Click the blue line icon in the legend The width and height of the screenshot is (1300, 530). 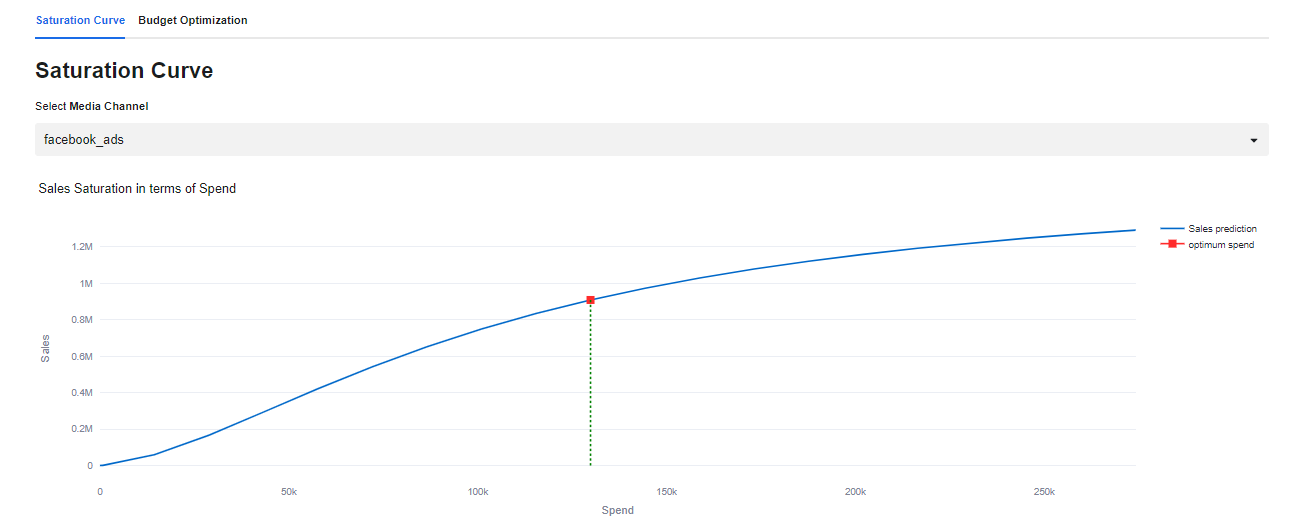(1171, 229)
